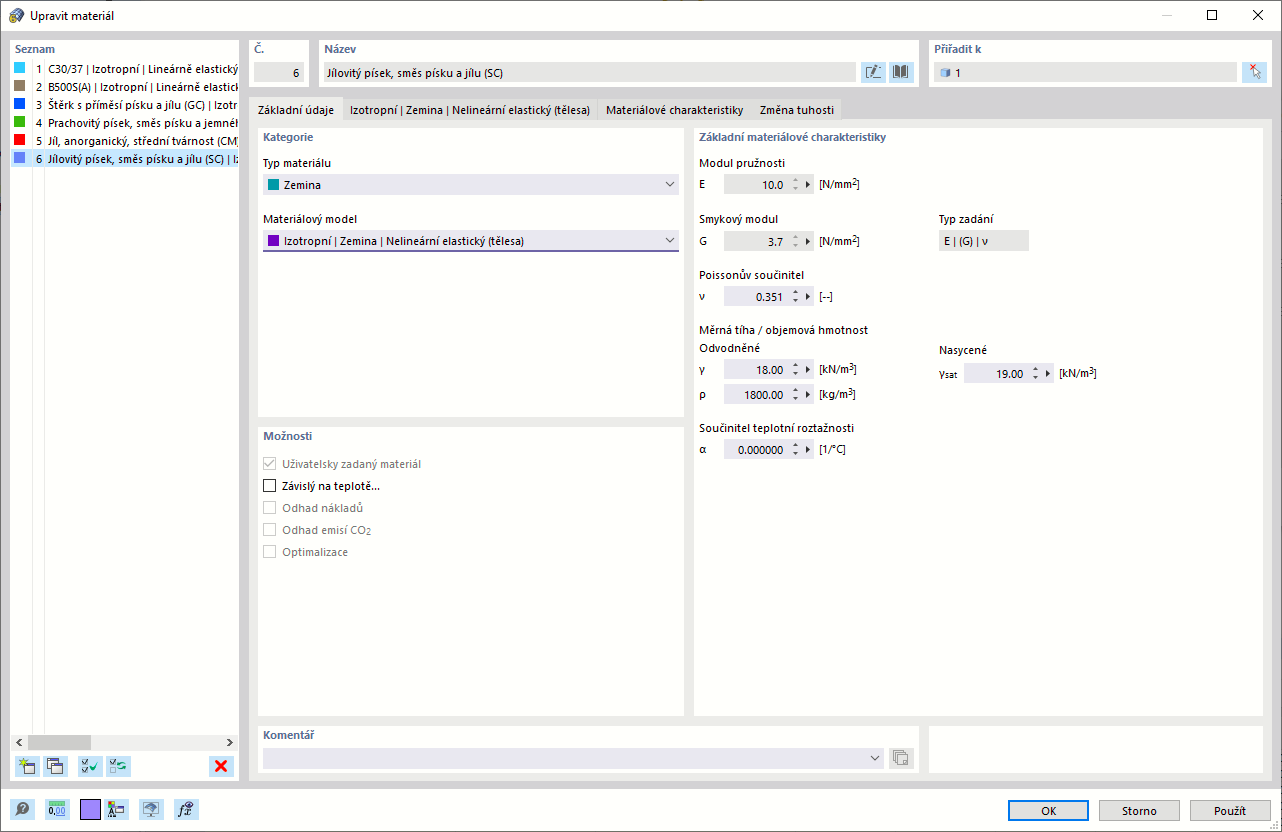This screenshot has height=832, width=1282.
Task: Open the formula view fx icon
Action: pyautogui.click(x=185, y=809)
